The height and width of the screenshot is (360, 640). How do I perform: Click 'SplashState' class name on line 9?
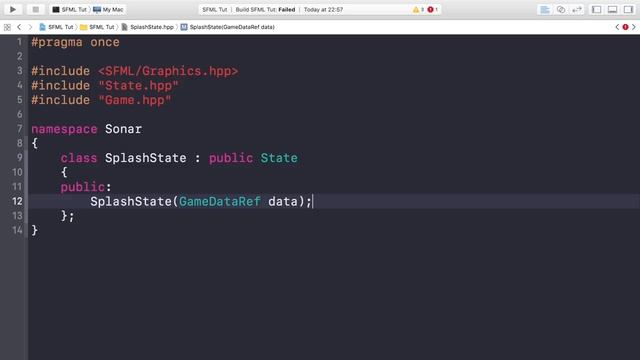tap(146, 158)
